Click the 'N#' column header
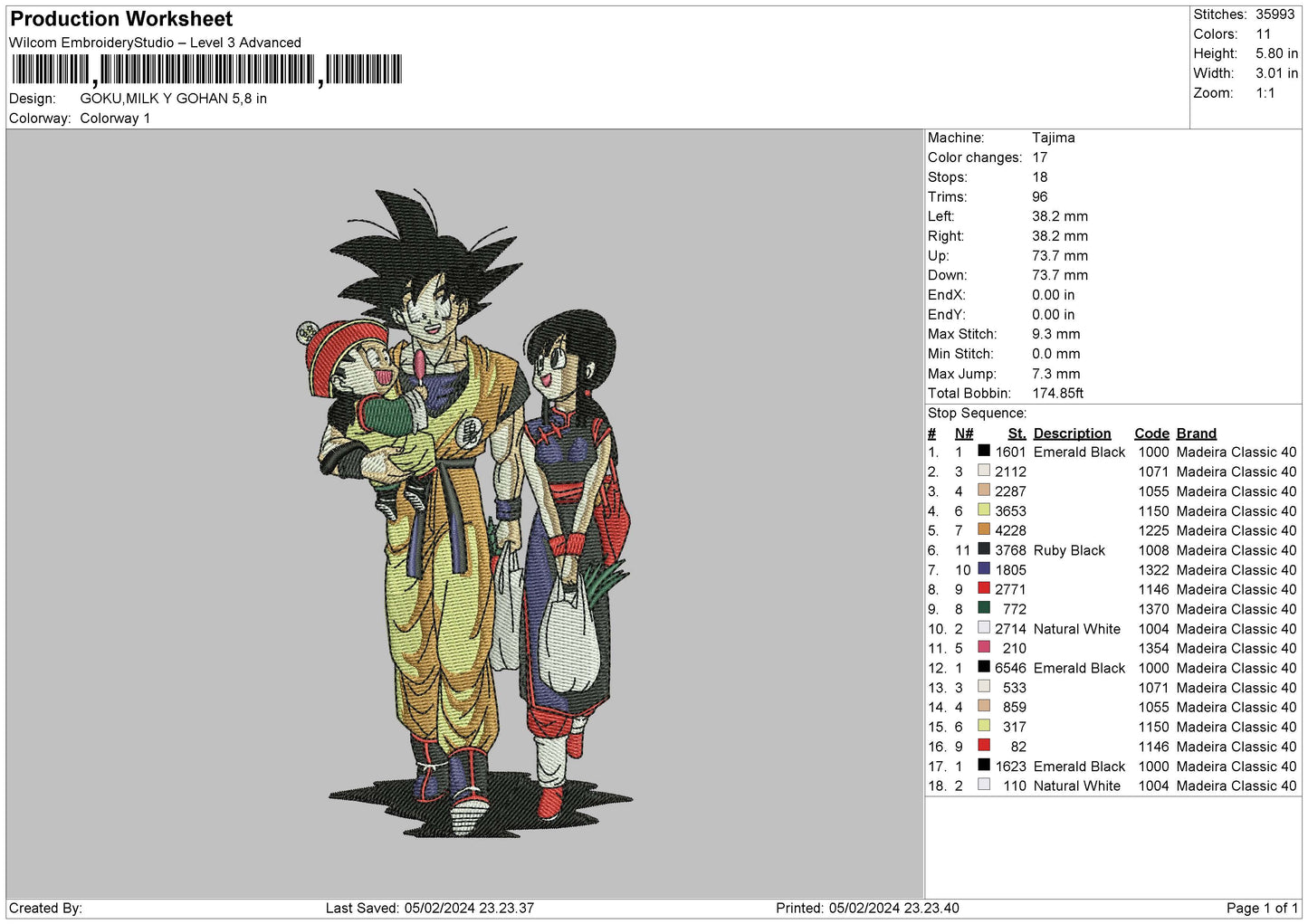The height and width of the screenshot is (924, 1308). click(x=964, y=433)
